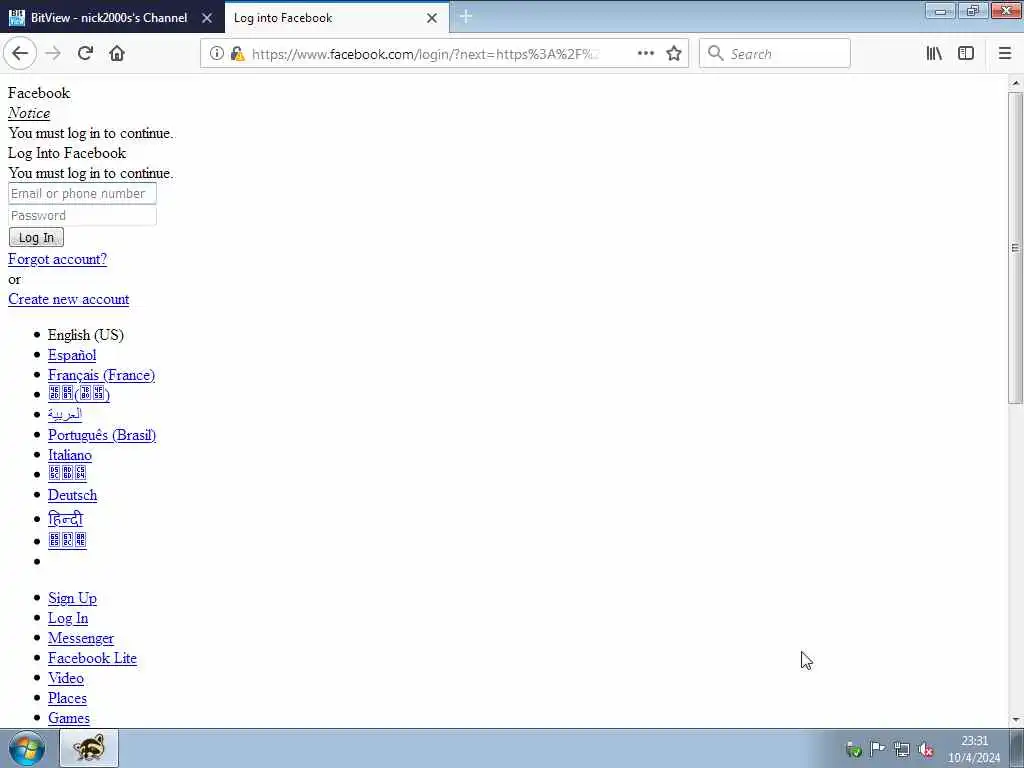
Task: Bookmark this page with the star
Action: pos(674,54)
